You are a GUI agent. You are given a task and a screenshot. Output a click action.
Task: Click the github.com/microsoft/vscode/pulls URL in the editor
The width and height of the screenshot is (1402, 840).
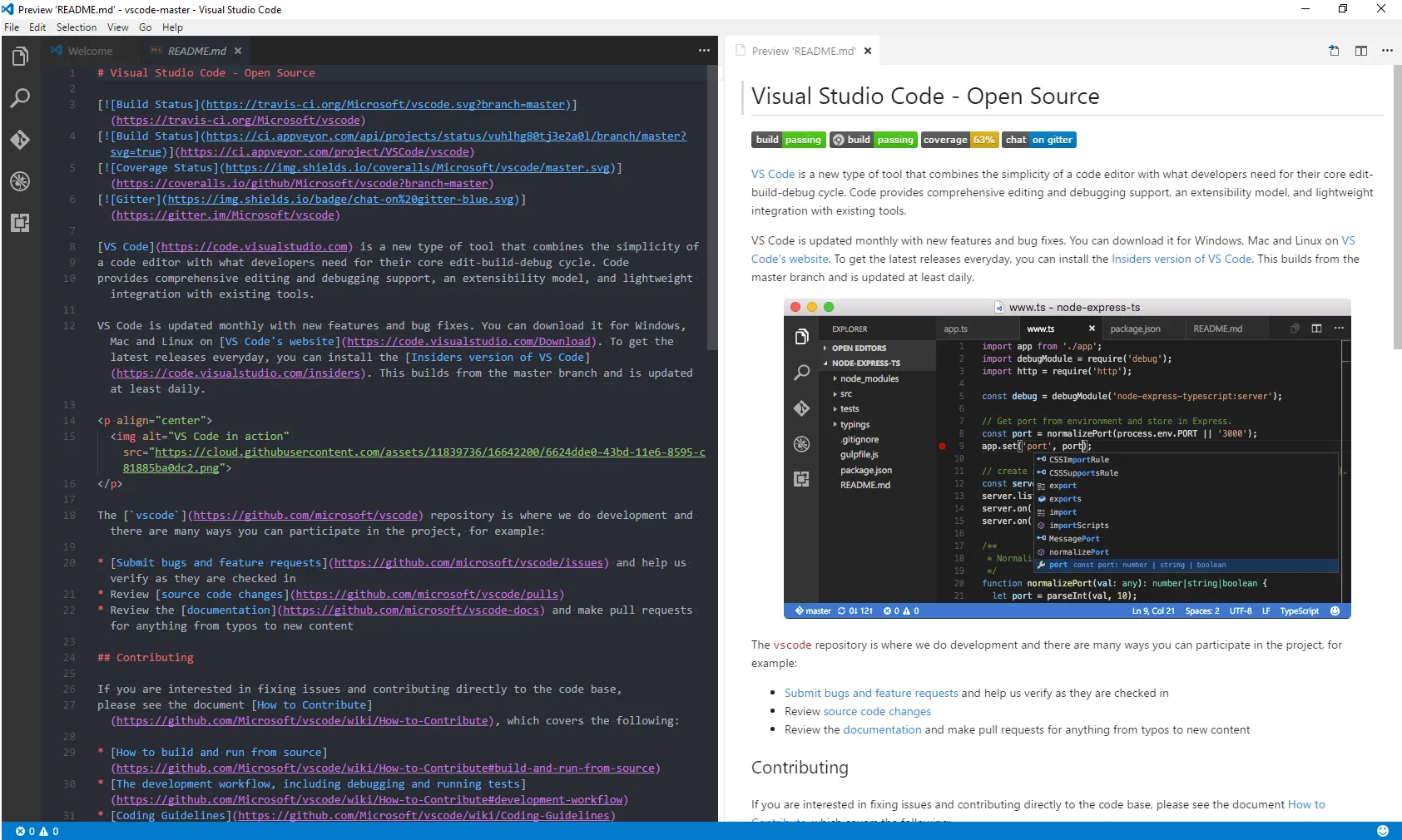coord(427,595)
